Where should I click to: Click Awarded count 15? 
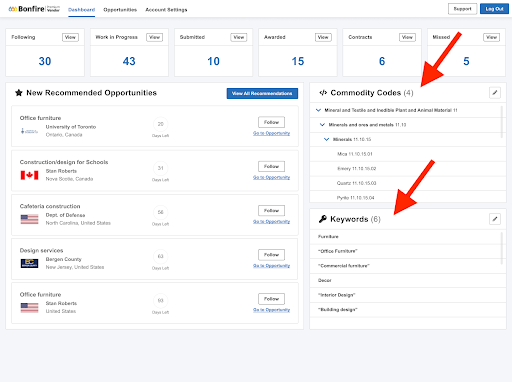pos(298,61)
